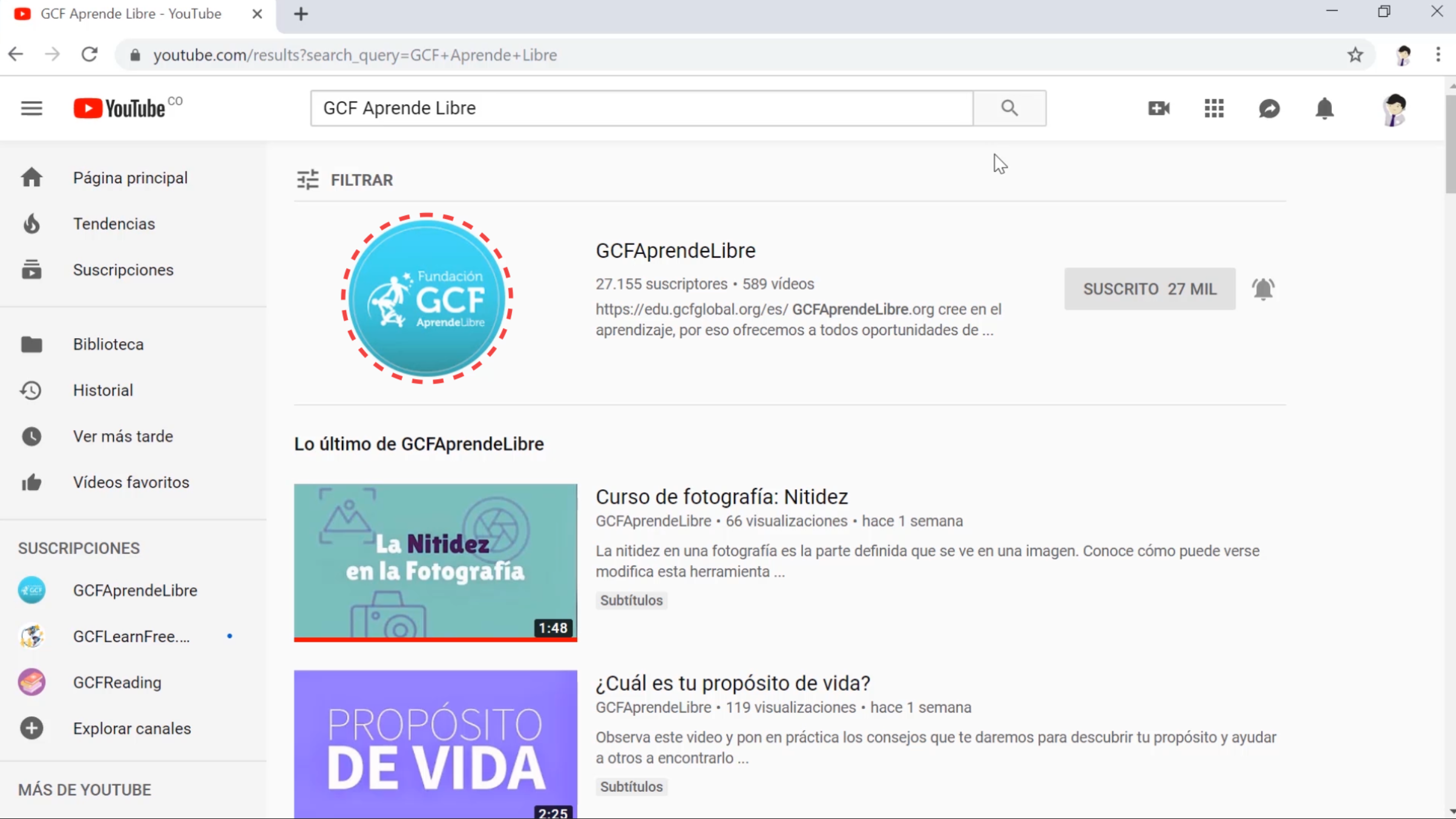
Task: Bookmark this page with the star icon
Action: tap(1355, 54)
